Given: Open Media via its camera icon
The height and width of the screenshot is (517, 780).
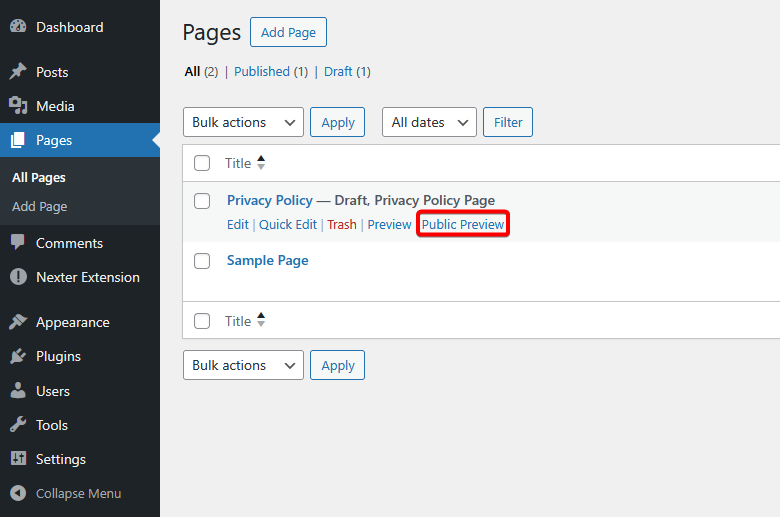Looking at the screenshot, I should (18, 106).
